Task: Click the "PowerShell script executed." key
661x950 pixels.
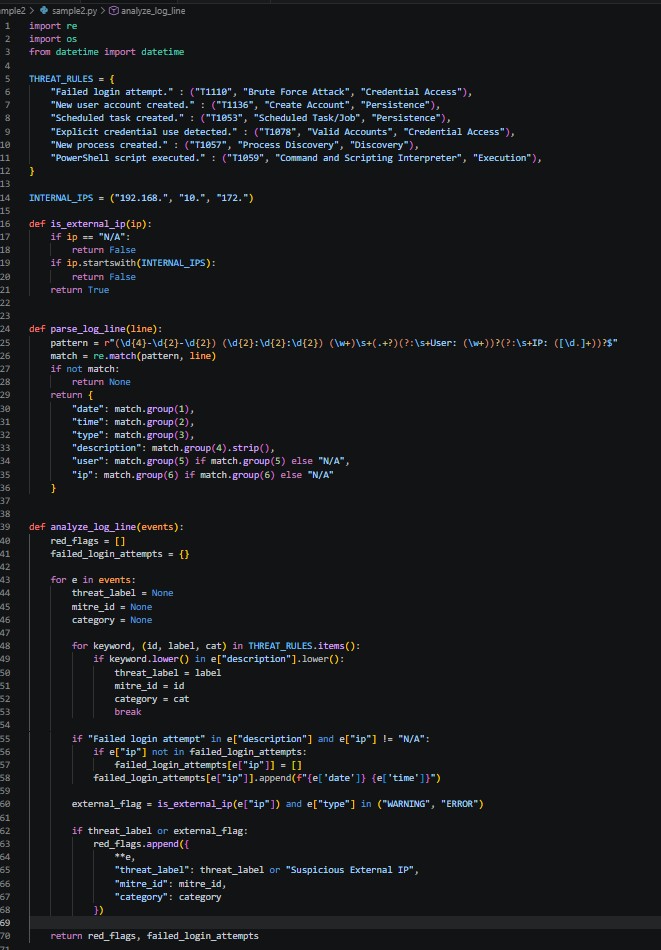Action: coord(128,158)
